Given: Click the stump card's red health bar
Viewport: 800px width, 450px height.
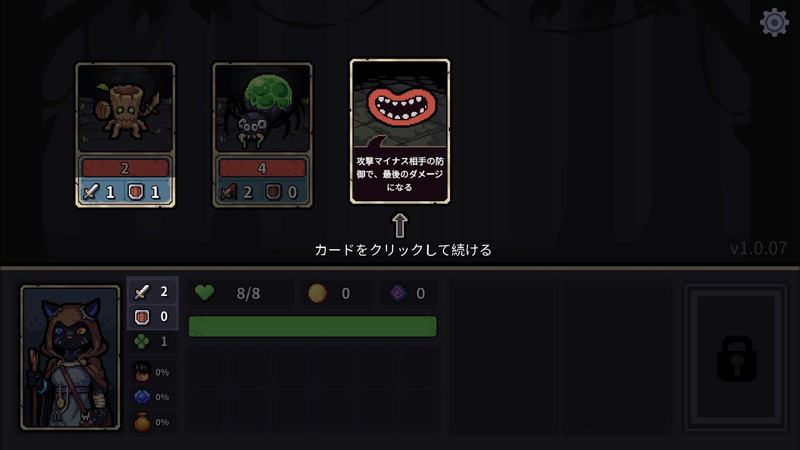Looking at the screenshot, I should (125, 168).
